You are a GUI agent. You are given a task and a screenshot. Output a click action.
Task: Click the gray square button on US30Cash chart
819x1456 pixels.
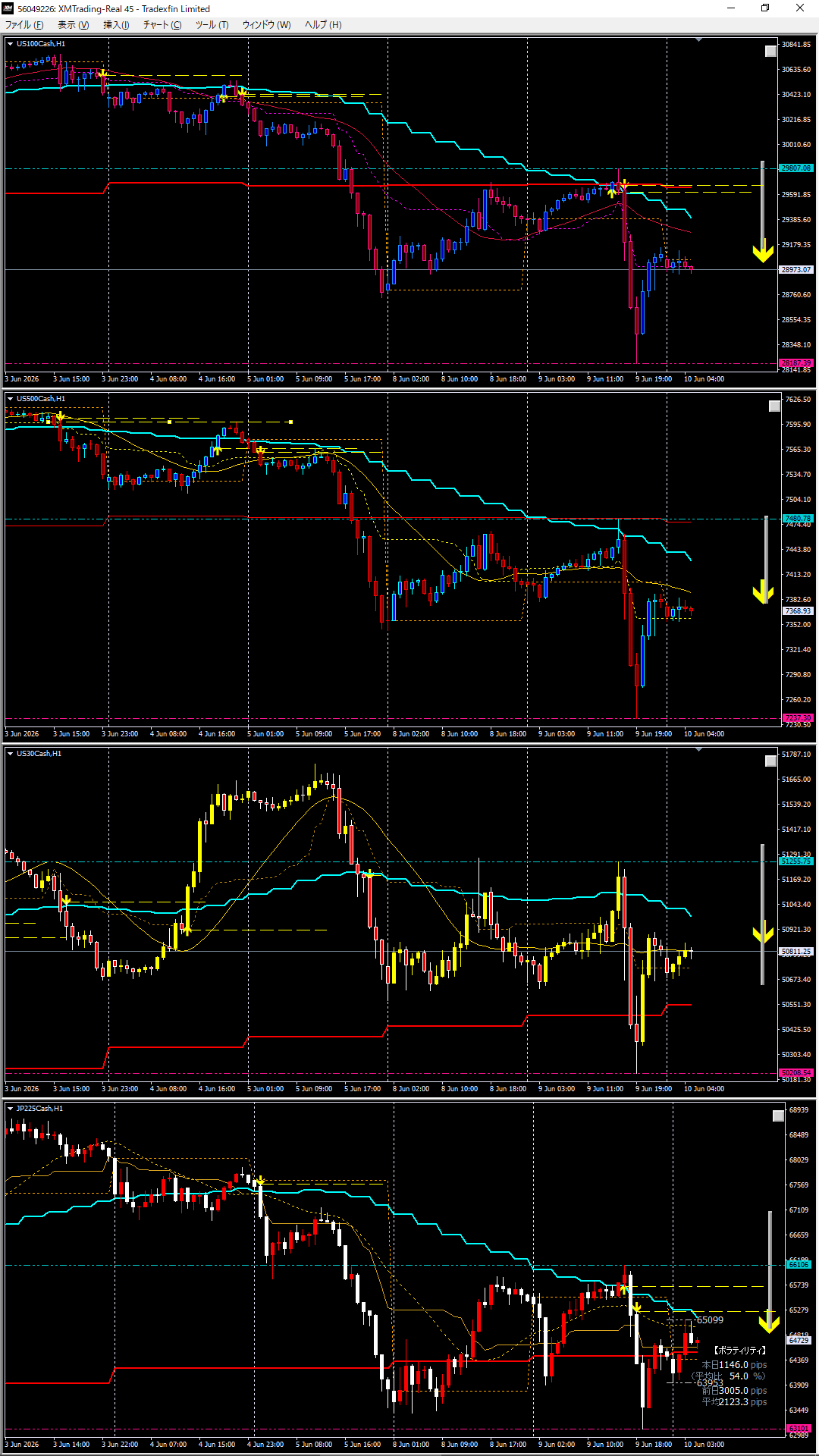point(770,761)
